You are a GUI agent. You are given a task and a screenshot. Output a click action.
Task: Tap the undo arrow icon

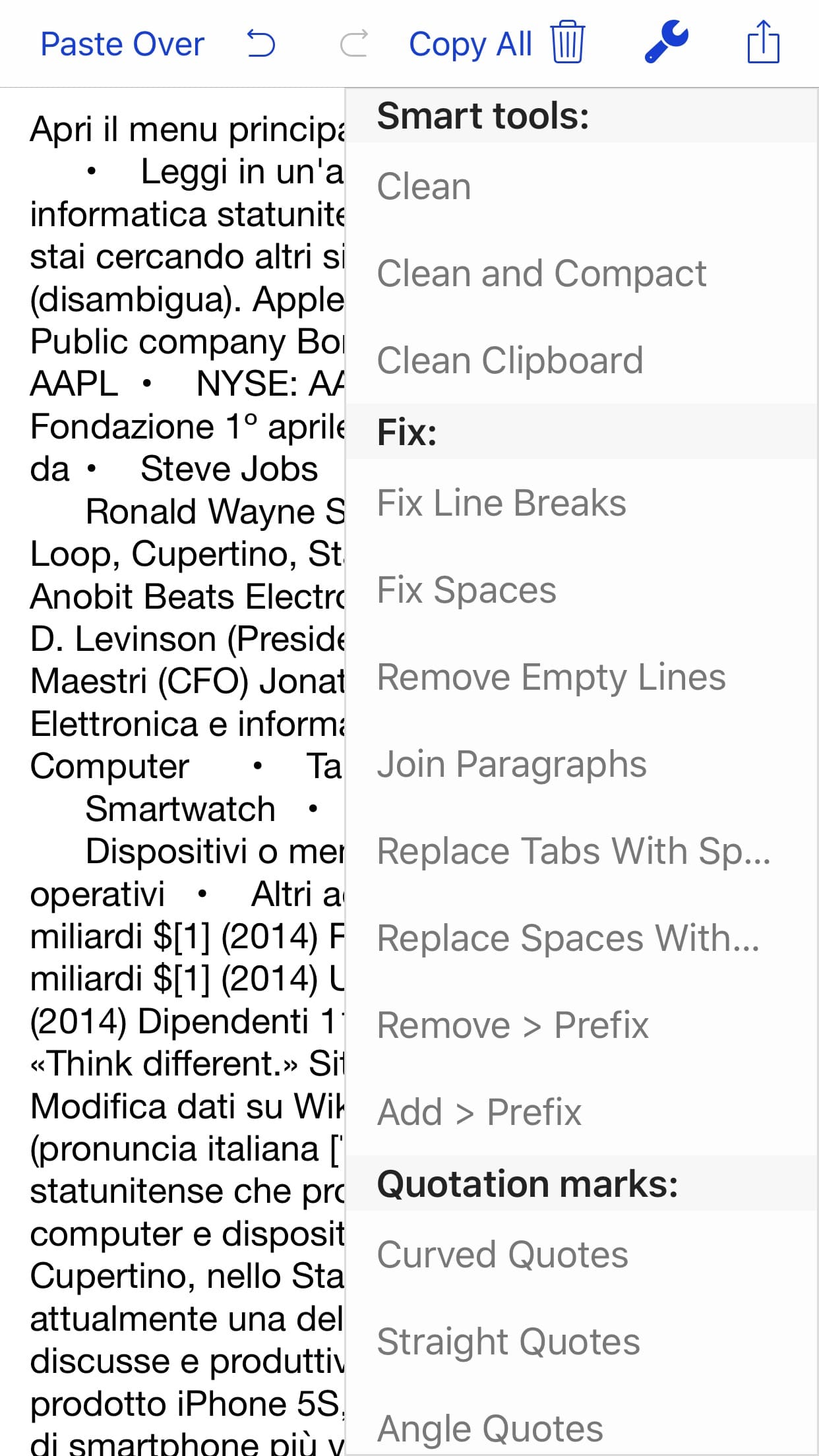[x=261, y=44]
